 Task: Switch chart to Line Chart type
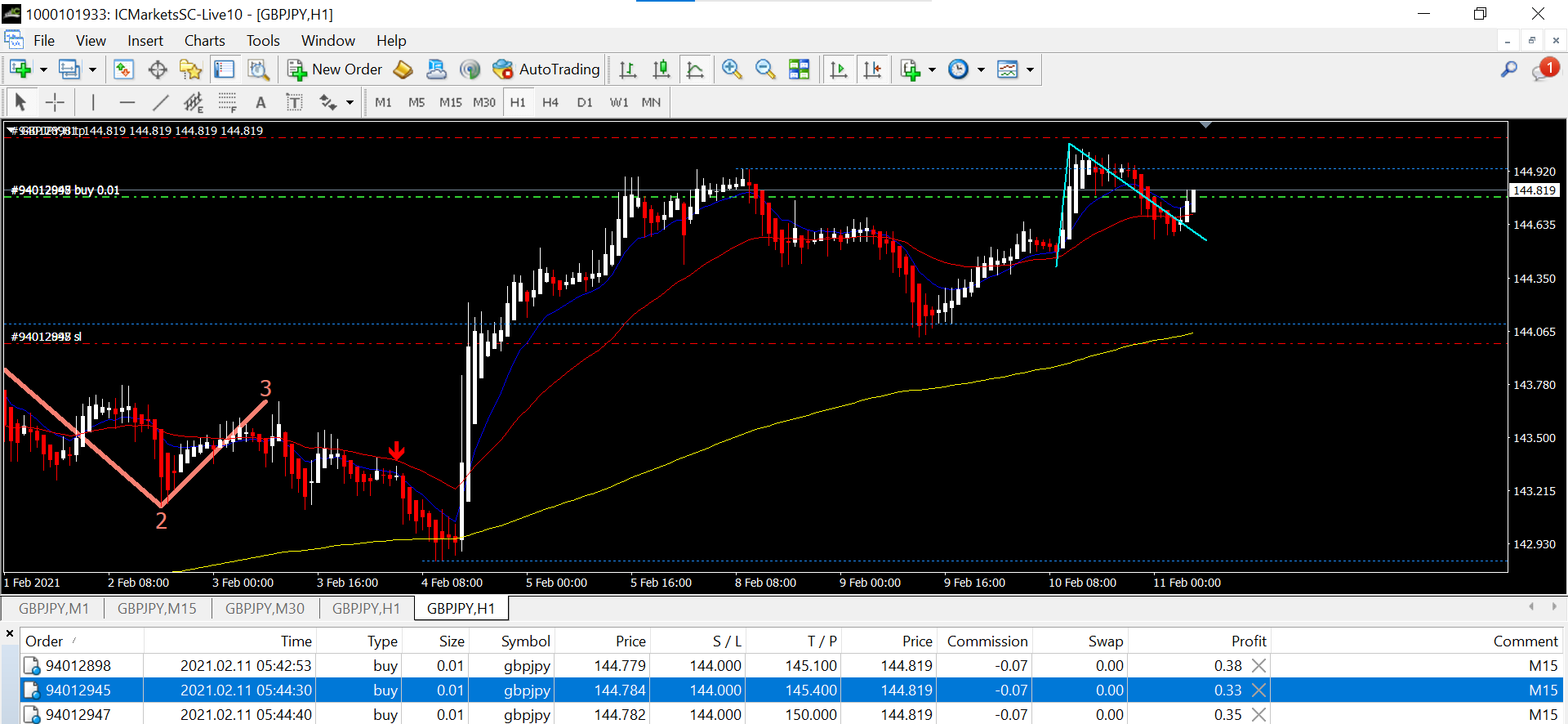[x=695, y=69]
